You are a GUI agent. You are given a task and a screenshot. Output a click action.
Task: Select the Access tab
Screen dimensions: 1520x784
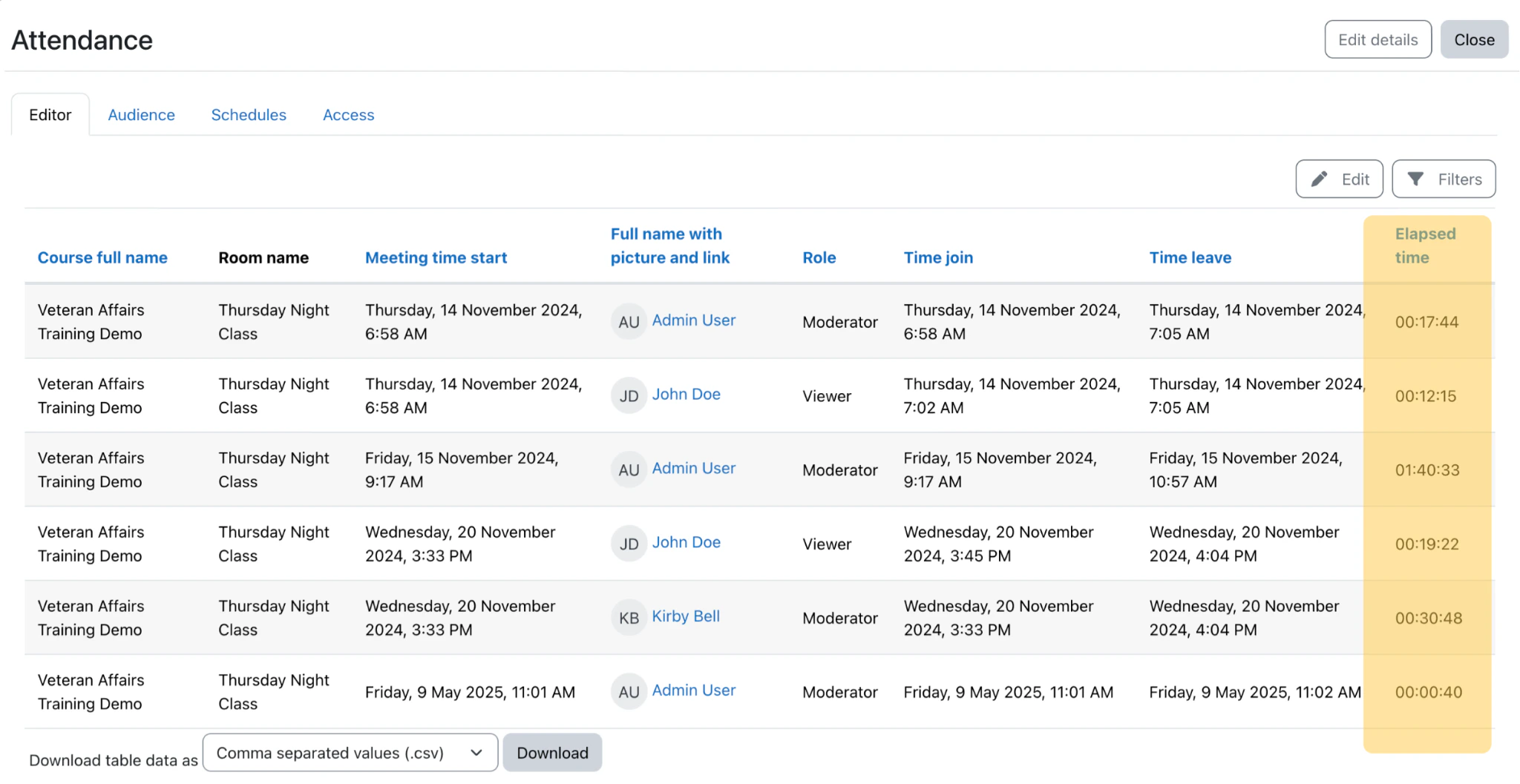click(347, 114)
